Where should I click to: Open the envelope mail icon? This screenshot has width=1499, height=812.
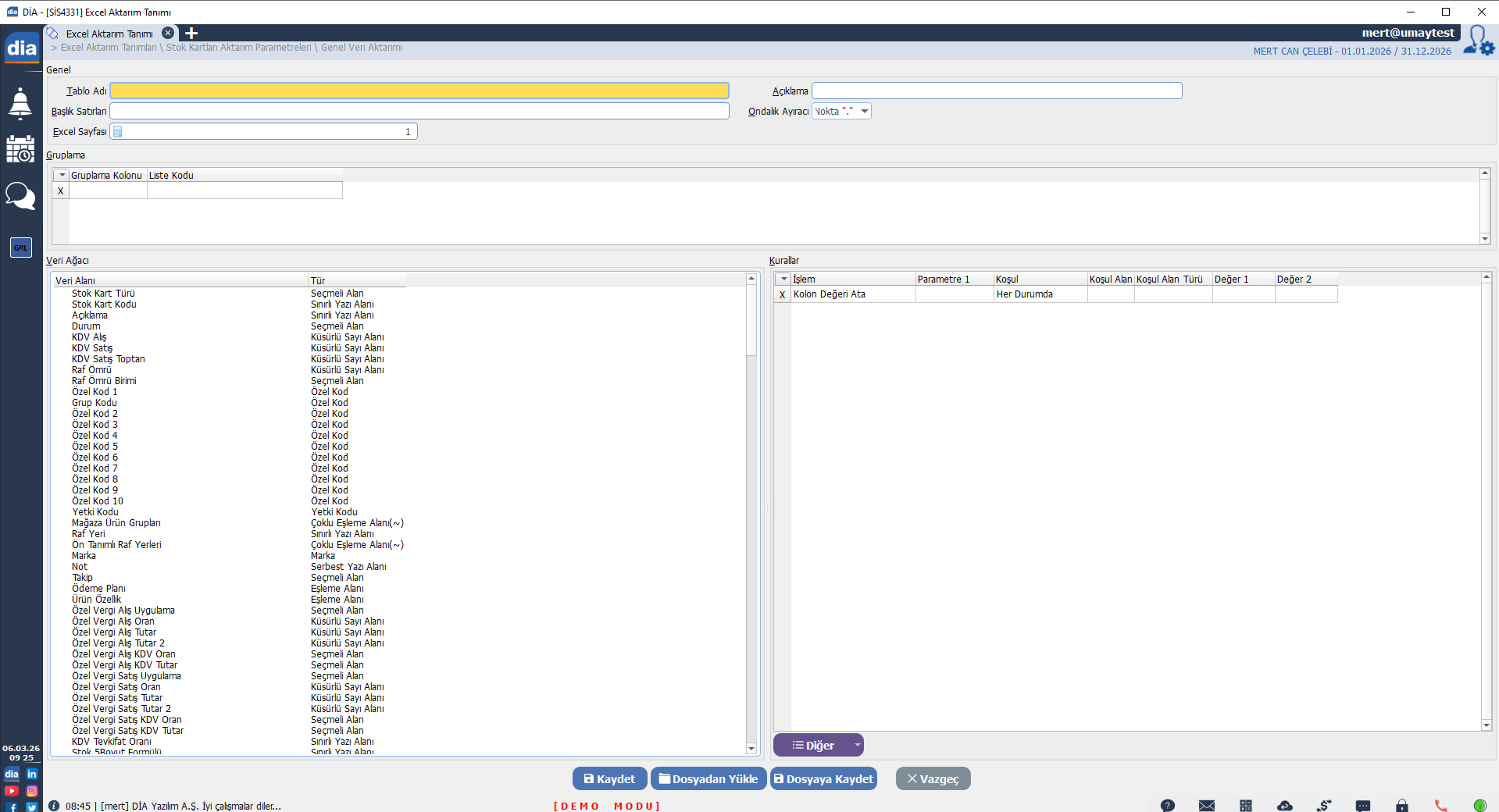tap(1206, 805)
